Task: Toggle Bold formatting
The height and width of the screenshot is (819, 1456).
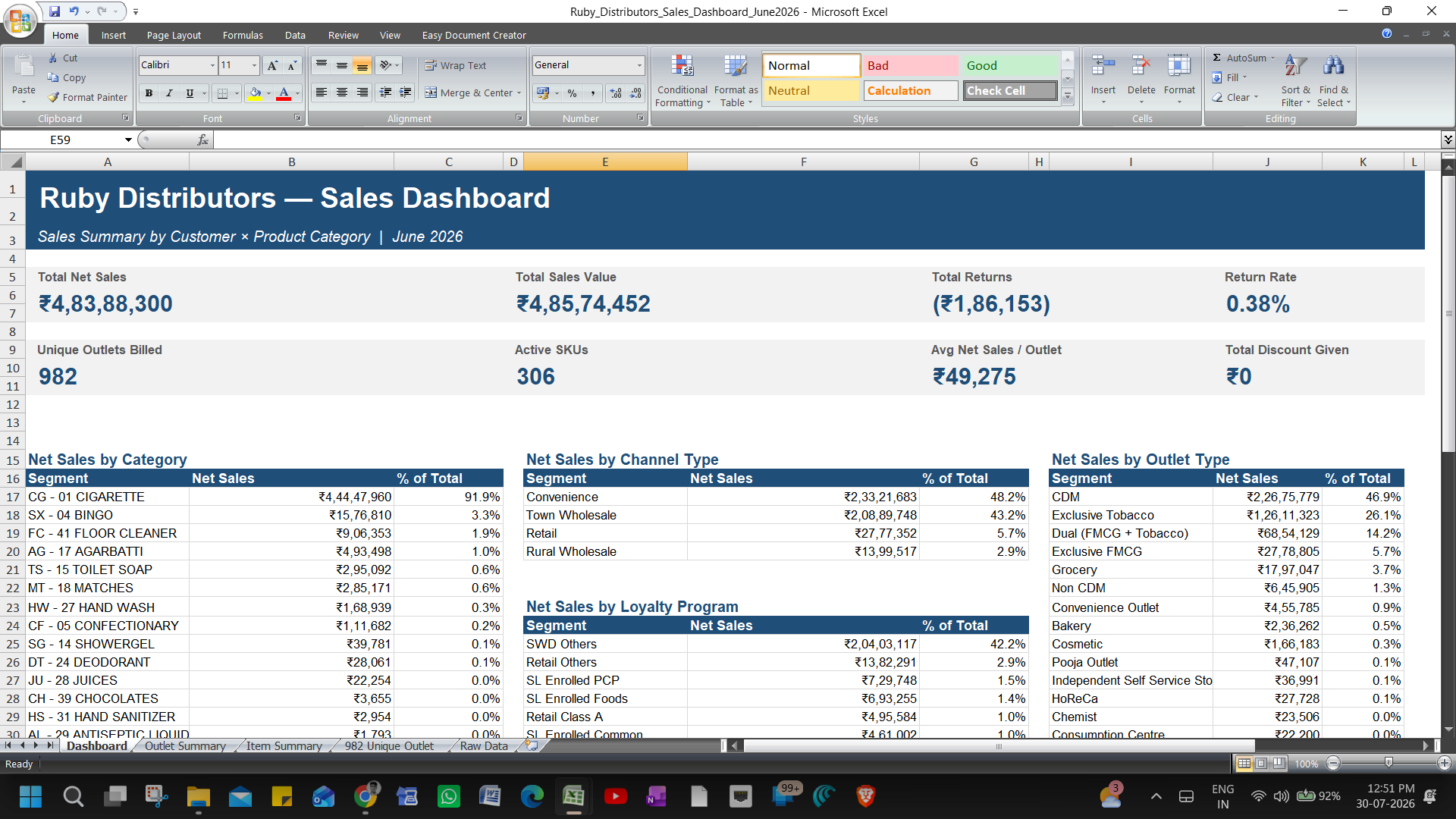Action: pos(149,93)
